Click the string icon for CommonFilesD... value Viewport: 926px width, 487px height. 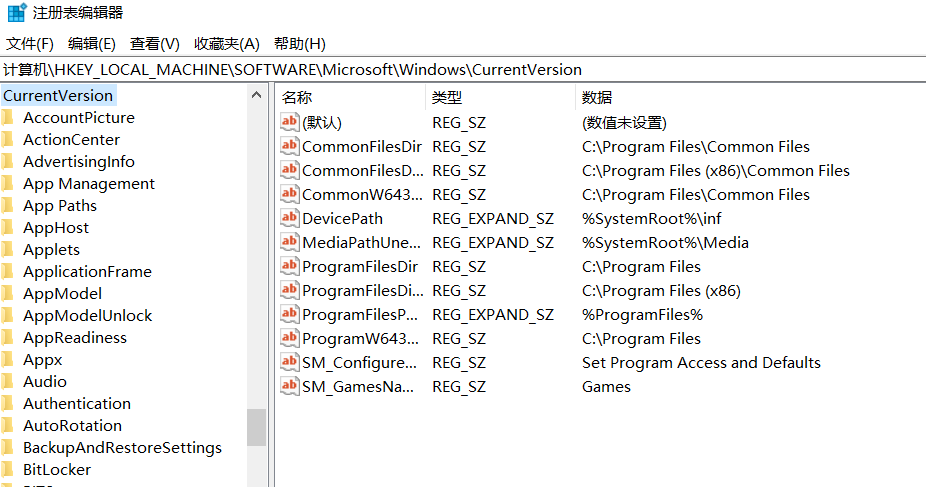289,170
